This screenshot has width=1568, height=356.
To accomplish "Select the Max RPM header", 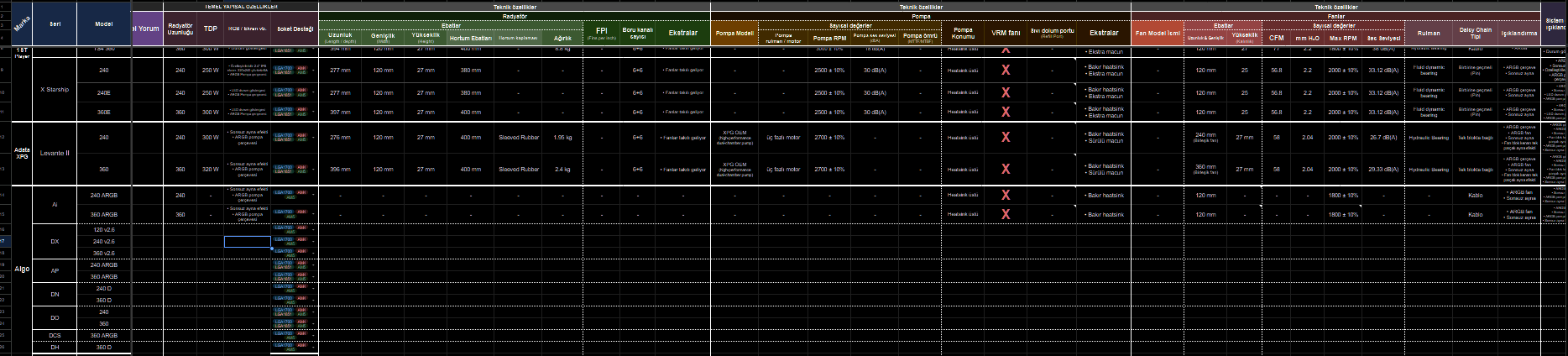I will tap(1343, 38).
